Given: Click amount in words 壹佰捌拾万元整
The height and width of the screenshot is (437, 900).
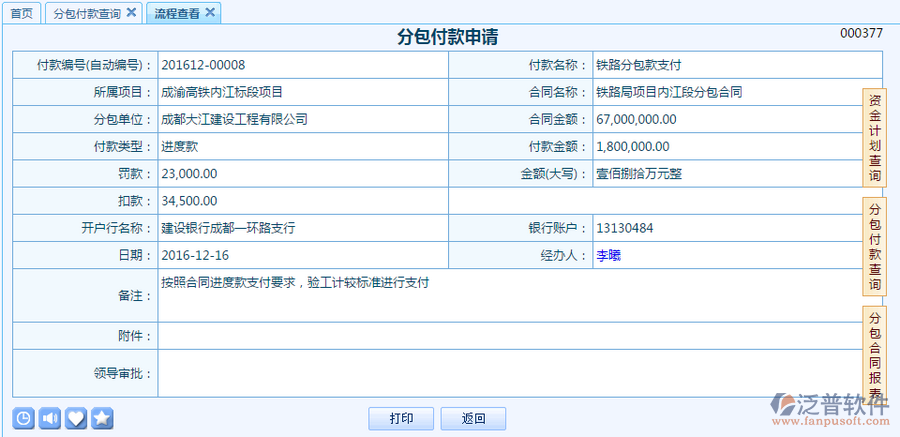Looking at the screenshot, I should 639,174.
